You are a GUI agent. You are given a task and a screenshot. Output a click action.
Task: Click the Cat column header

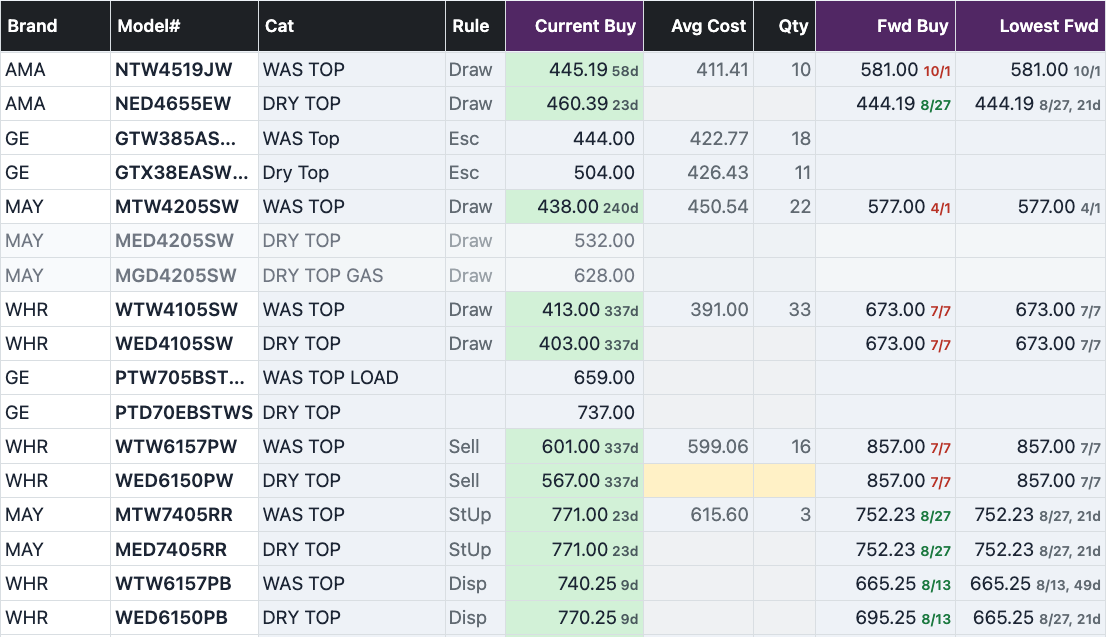(351, 26)
